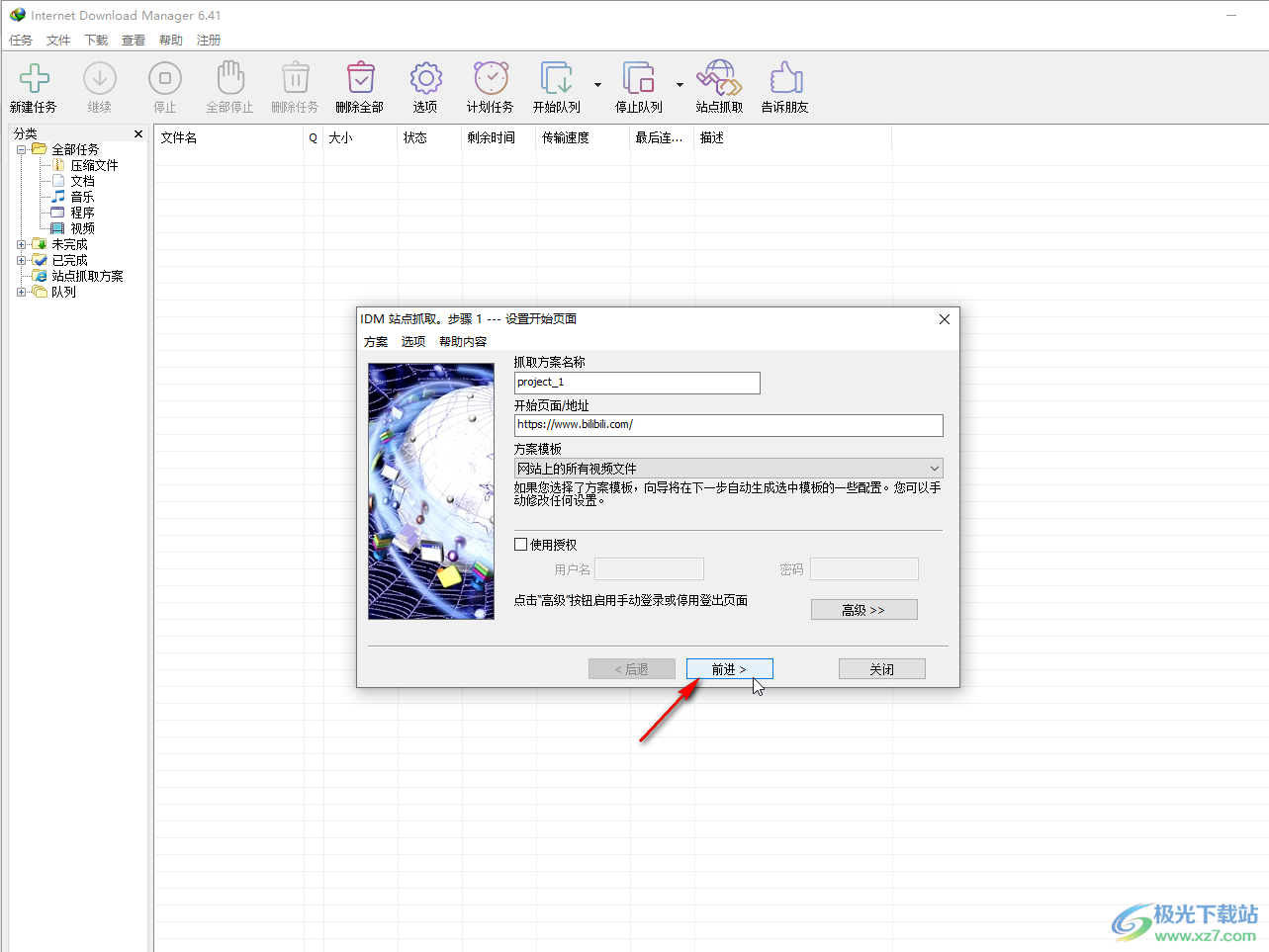1269x952 pixels.
Task: Select 视频 category in tree
Action: (82, 228)
